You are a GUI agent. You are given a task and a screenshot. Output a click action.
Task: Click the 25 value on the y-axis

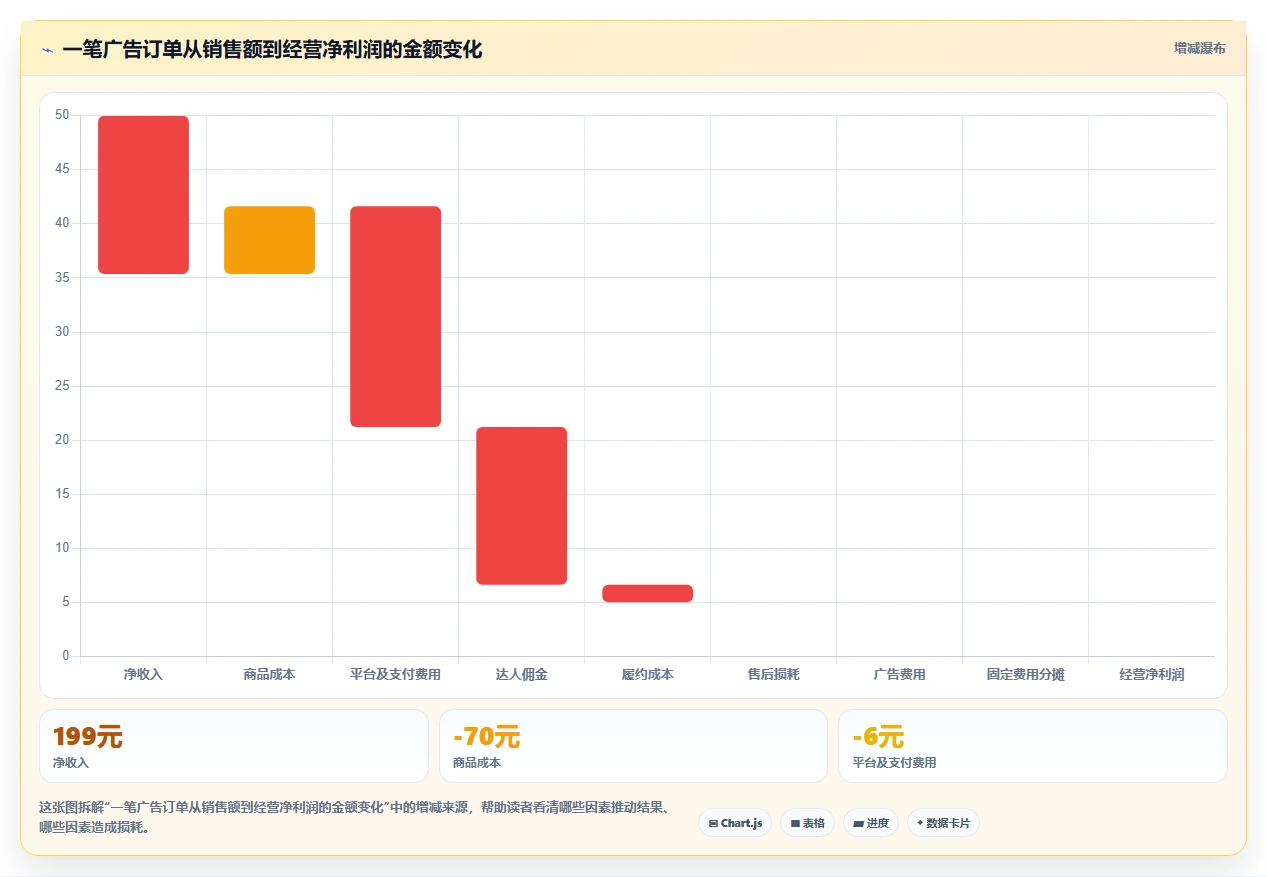(62, 386)
